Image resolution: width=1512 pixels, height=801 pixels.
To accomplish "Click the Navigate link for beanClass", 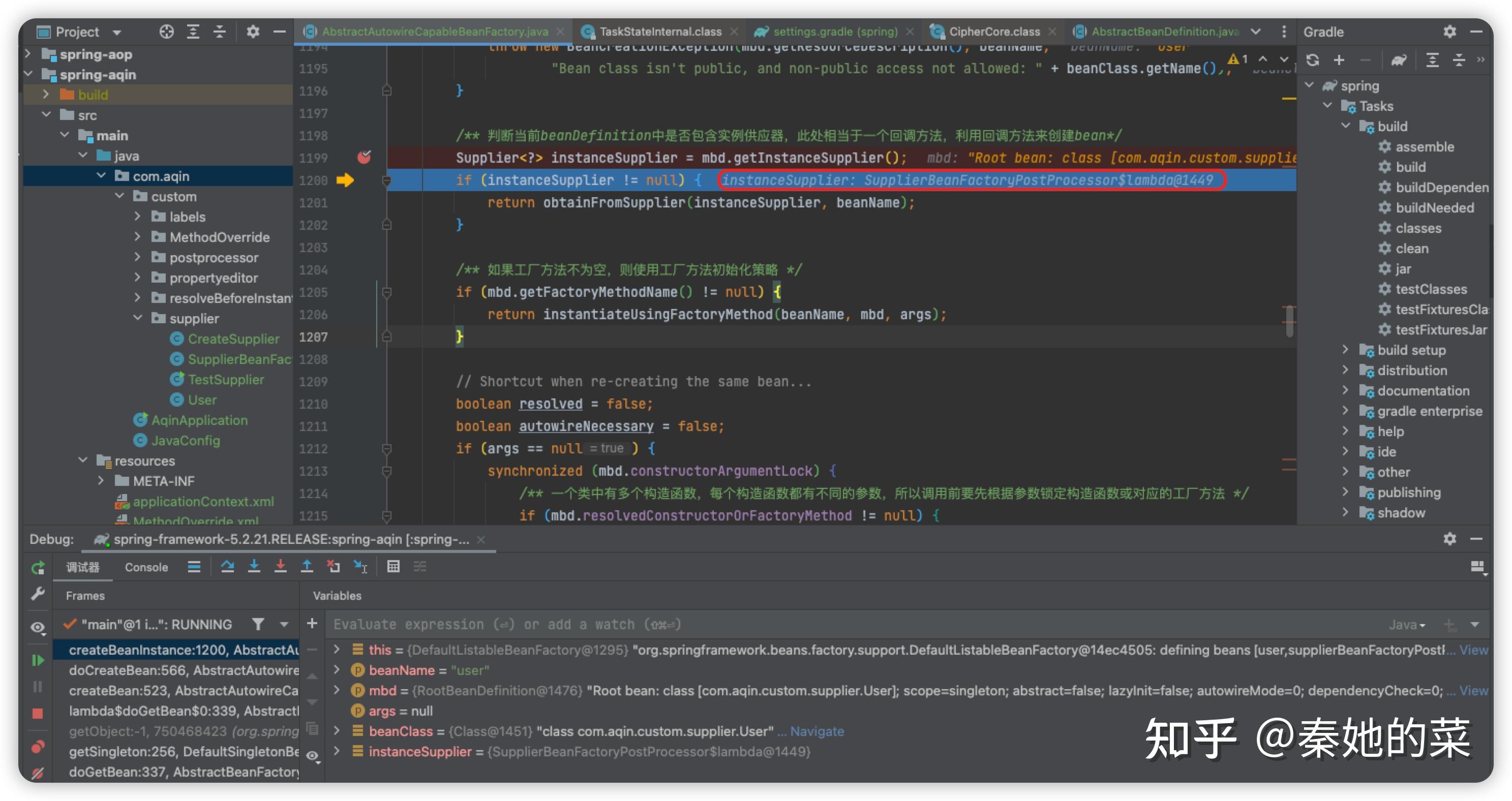I will (x=817, y=731).
